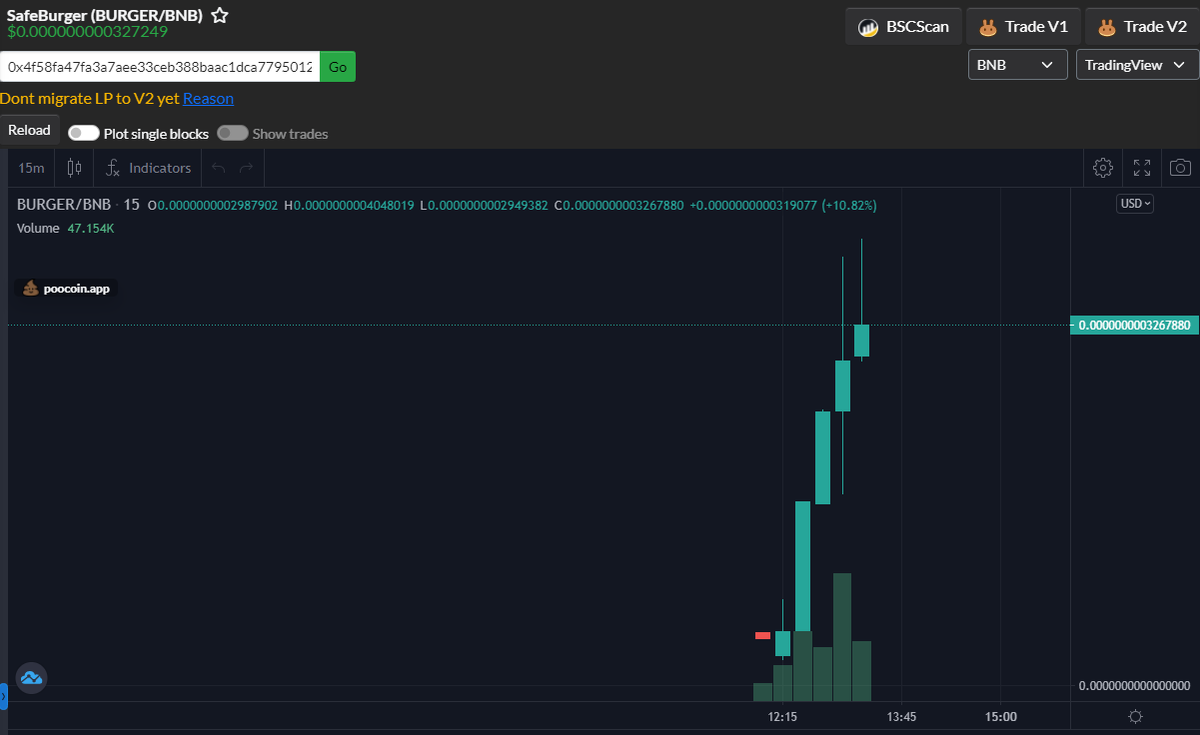Toggle Show trades switch
Image resolution: width=1200 pixels, height=735 pixels.
(x=233, y=133)
